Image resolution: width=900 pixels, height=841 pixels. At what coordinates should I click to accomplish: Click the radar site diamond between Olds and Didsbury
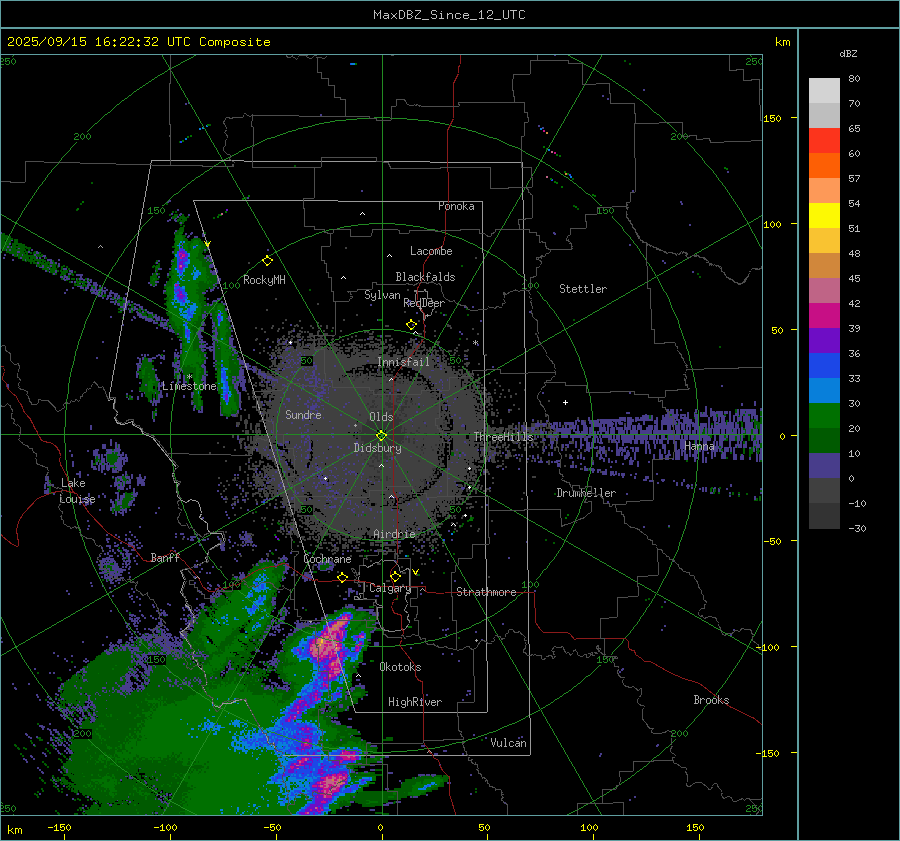382,435
